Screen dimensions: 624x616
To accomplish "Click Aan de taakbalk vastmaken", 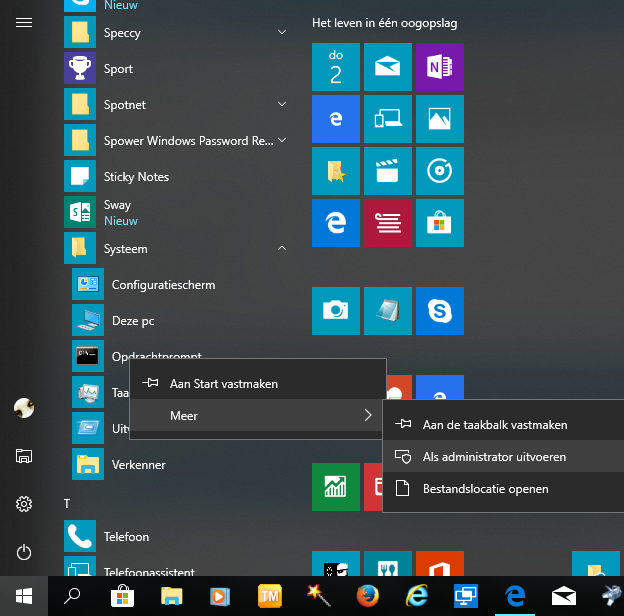I will pyautogui.click(x=494, y=425).
